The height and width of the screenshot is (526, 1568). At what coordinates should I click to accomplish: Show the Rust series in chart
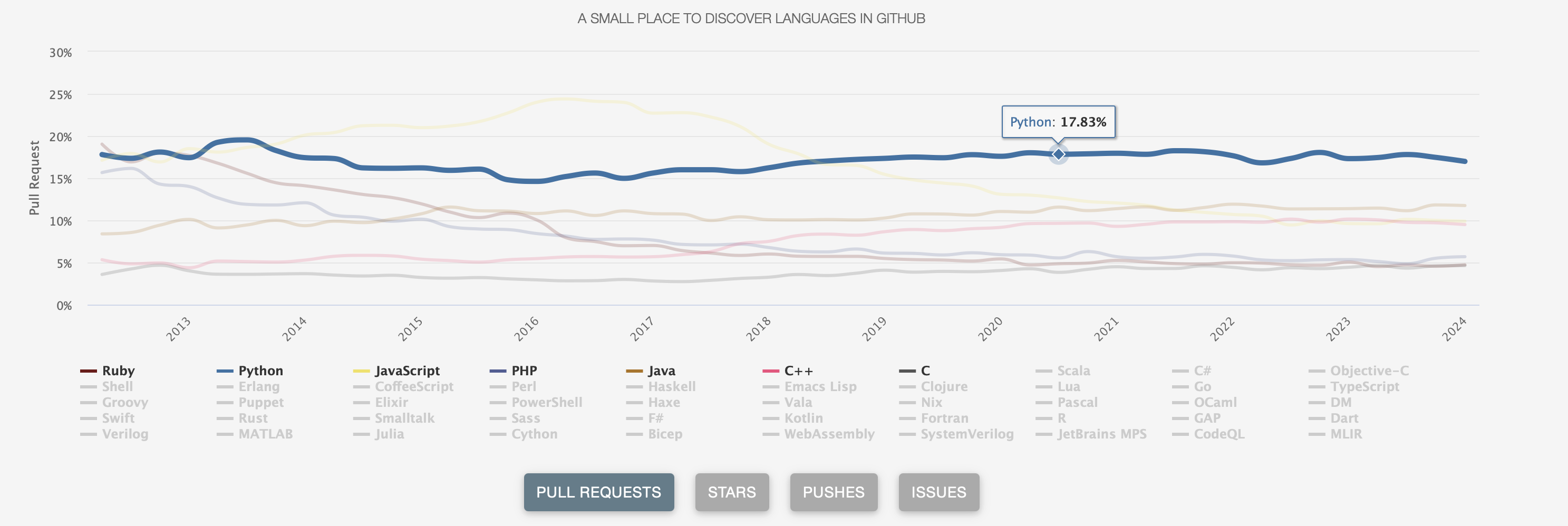(253, 418)
